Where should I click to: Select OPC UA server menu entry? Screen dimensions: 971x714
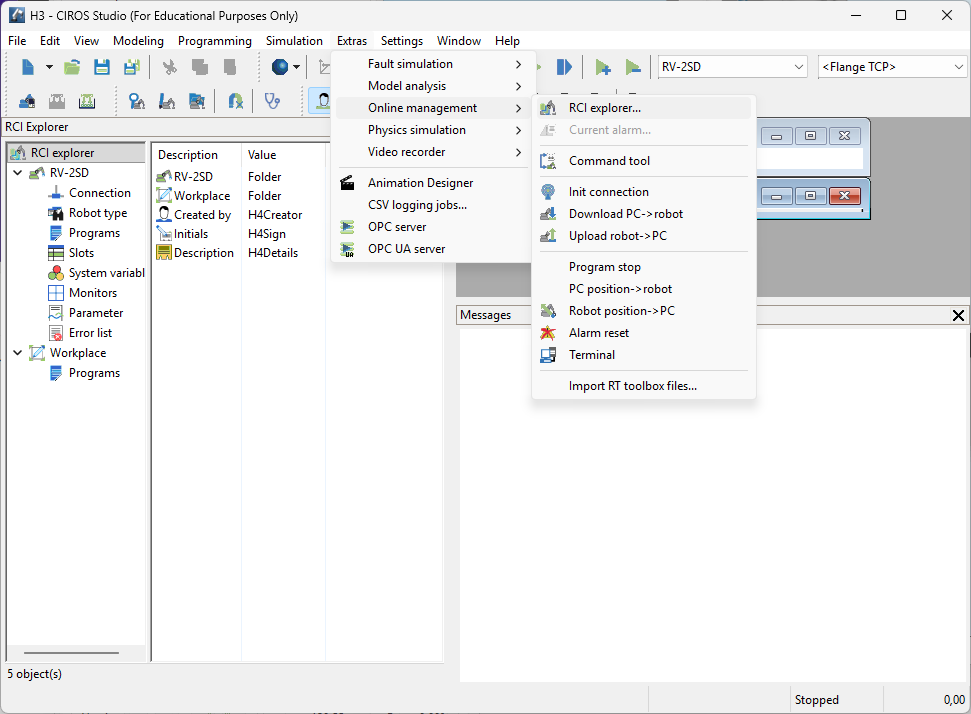click(431, 249)
